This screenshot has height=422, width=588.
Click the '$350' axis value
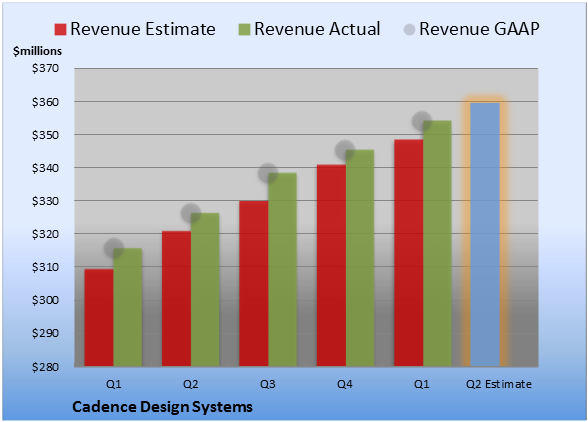point(45,135)
